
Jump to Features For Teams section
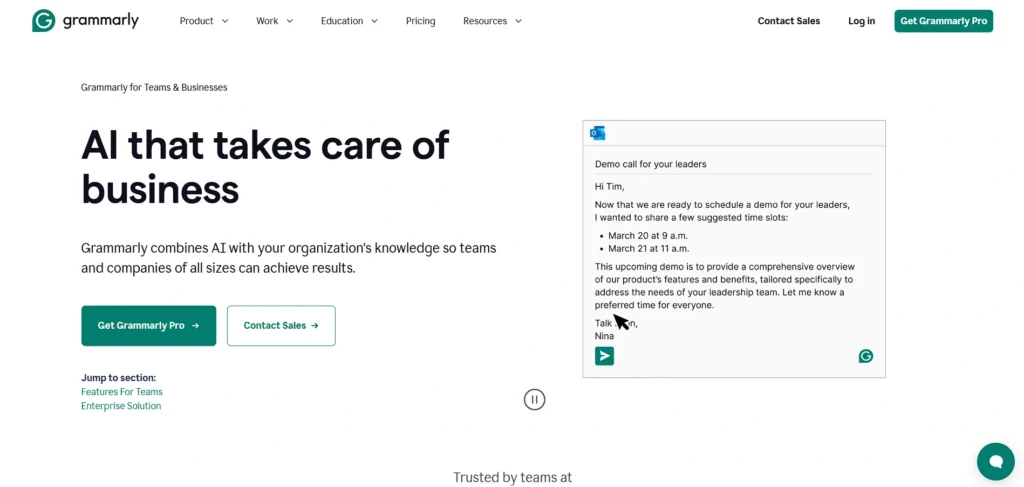(121, 392)
